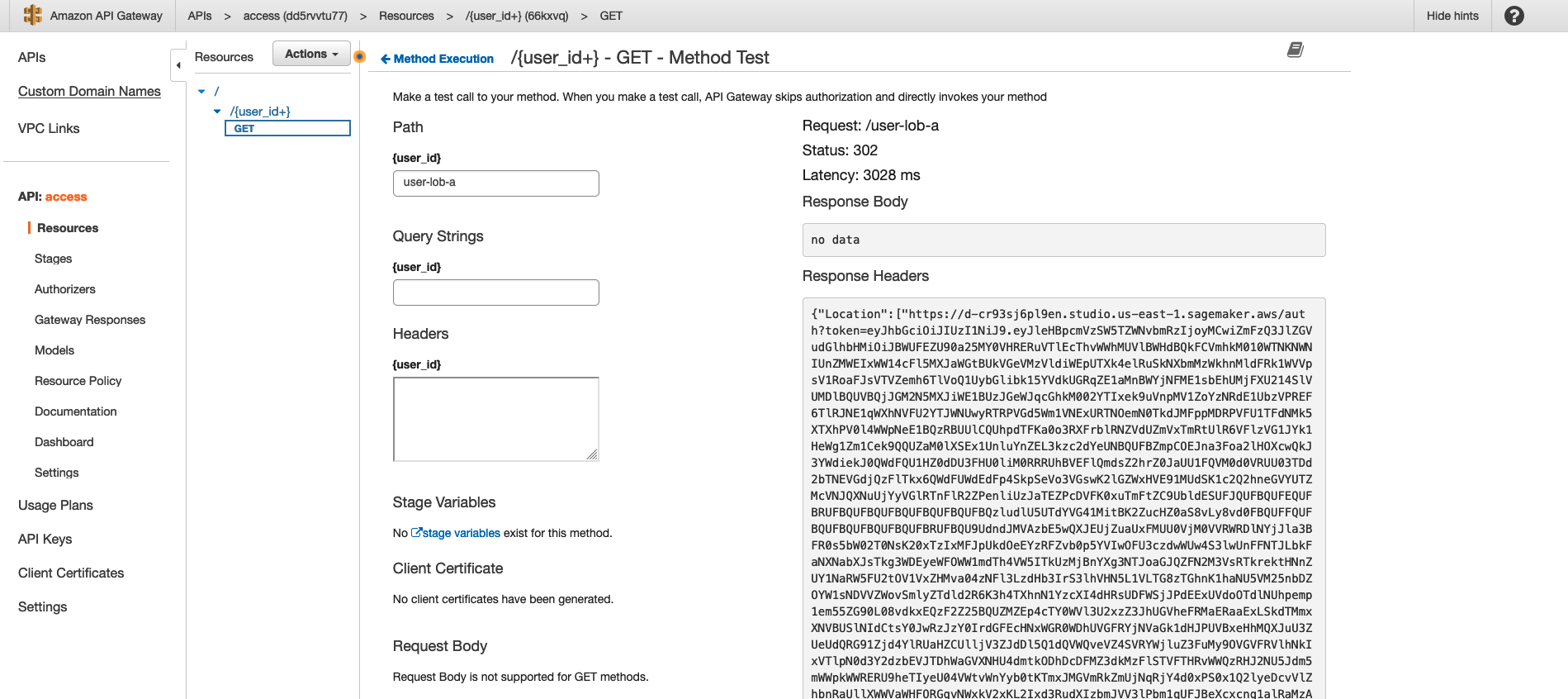Open API Settings under access
Image resolution: width=1568 pixels, height=699 pixels.
[56, 473]
